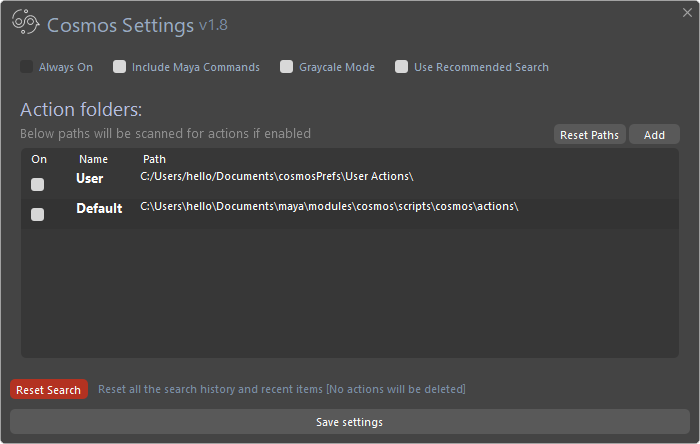Click the Path column header

154,159
